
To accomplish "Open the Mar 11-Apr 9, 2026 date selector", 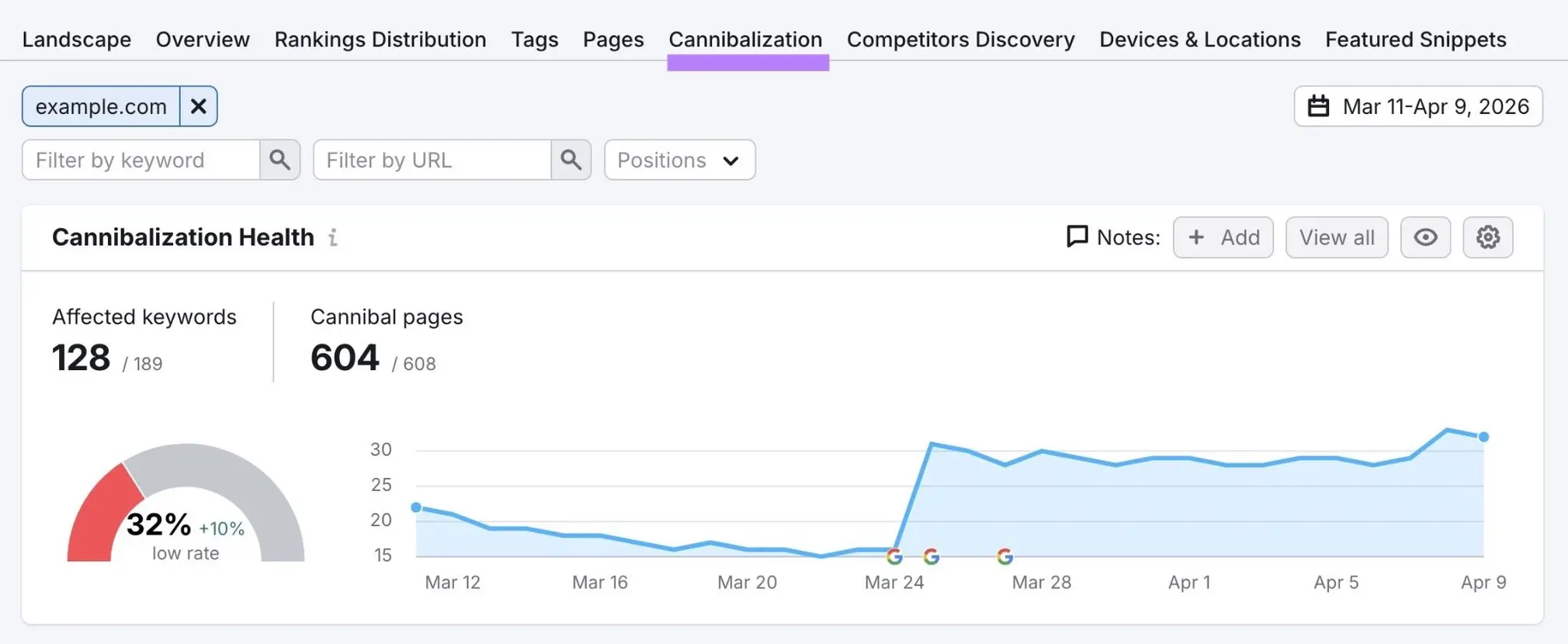I will [1418, 106].
